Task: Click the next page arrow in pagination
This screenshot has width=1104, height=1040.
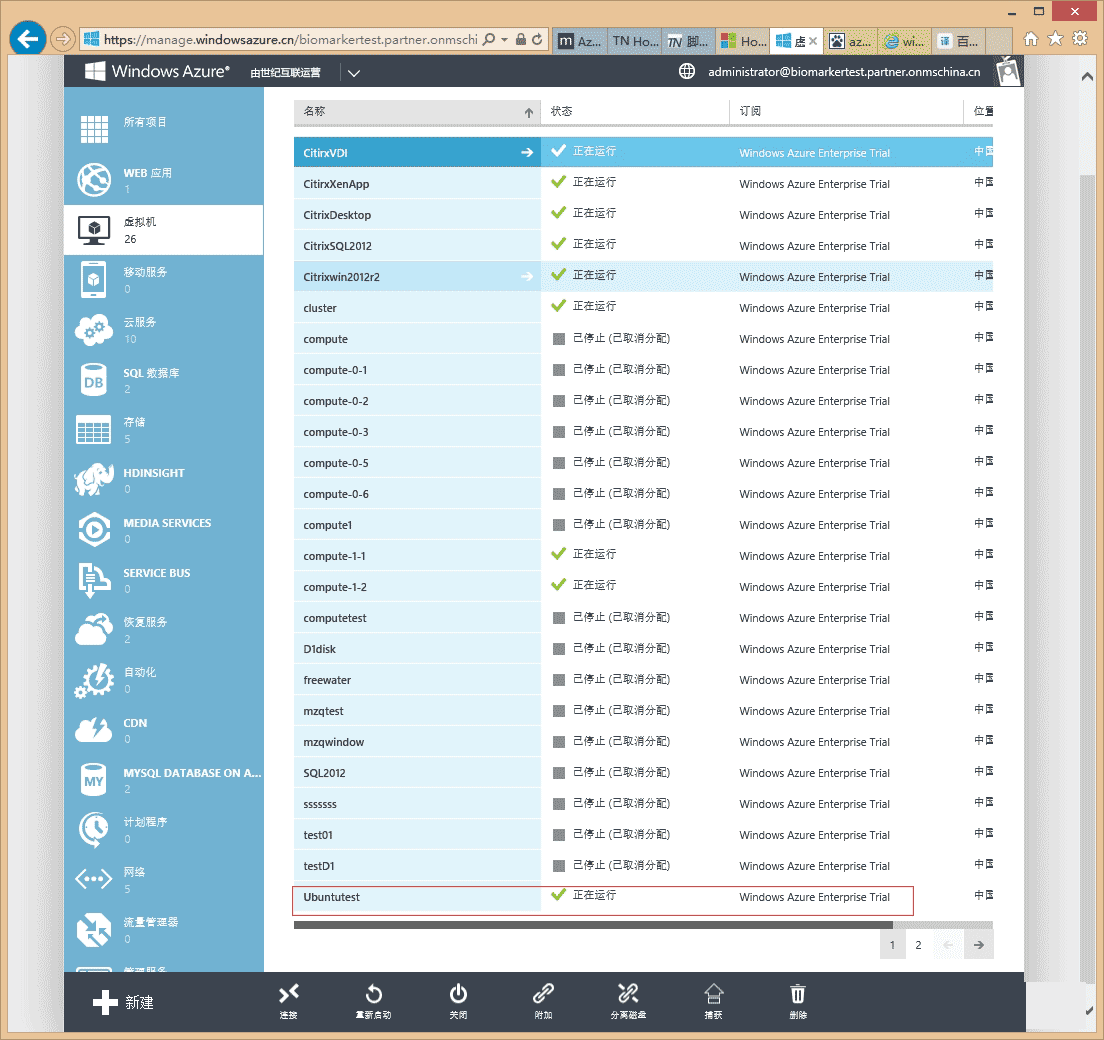Action: (x=979, y=945)
